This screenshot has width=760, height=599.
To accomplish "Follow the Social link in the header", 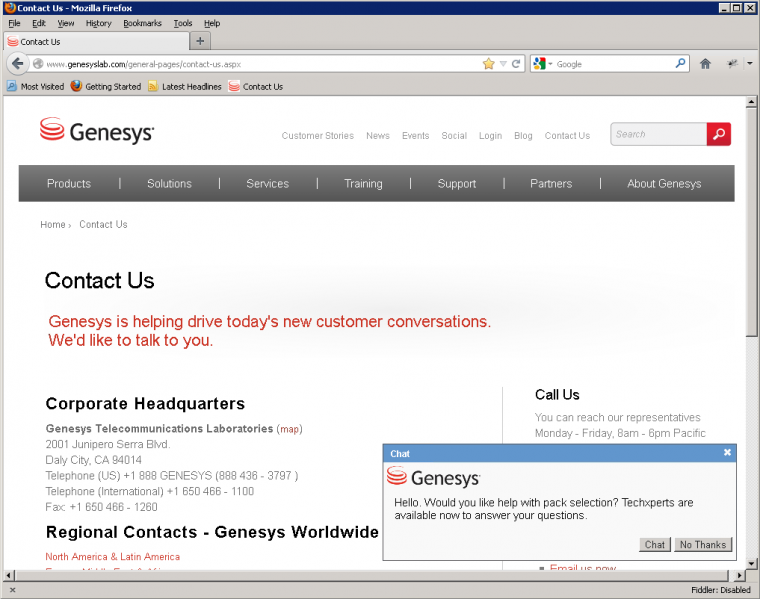I will click(x=454, y=136).
